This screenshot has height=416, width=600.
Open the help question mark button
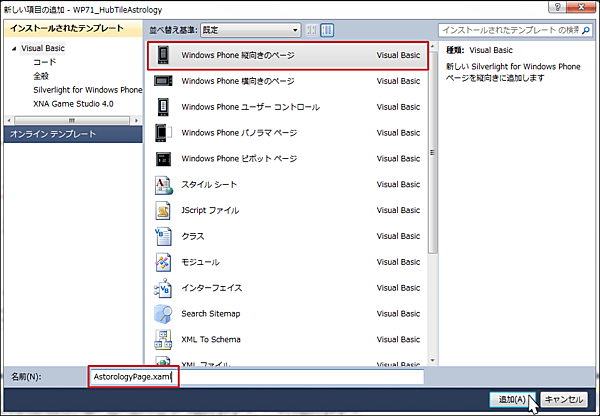[558, 7]
